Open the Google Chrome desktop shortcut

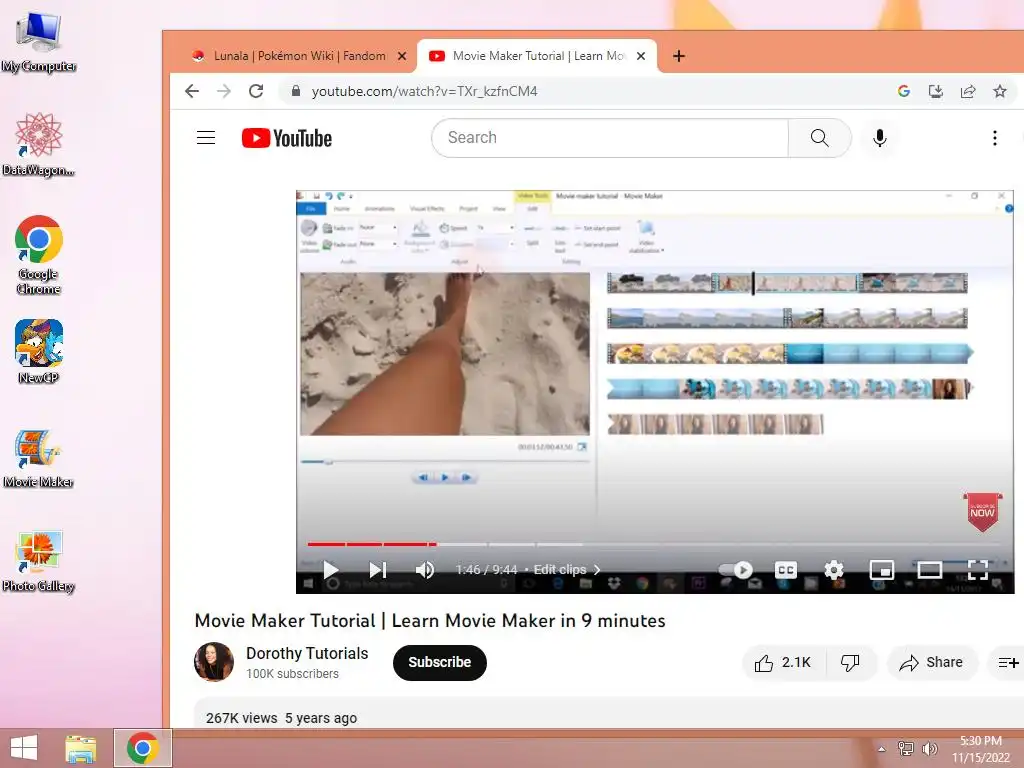[x=39, y=255]
